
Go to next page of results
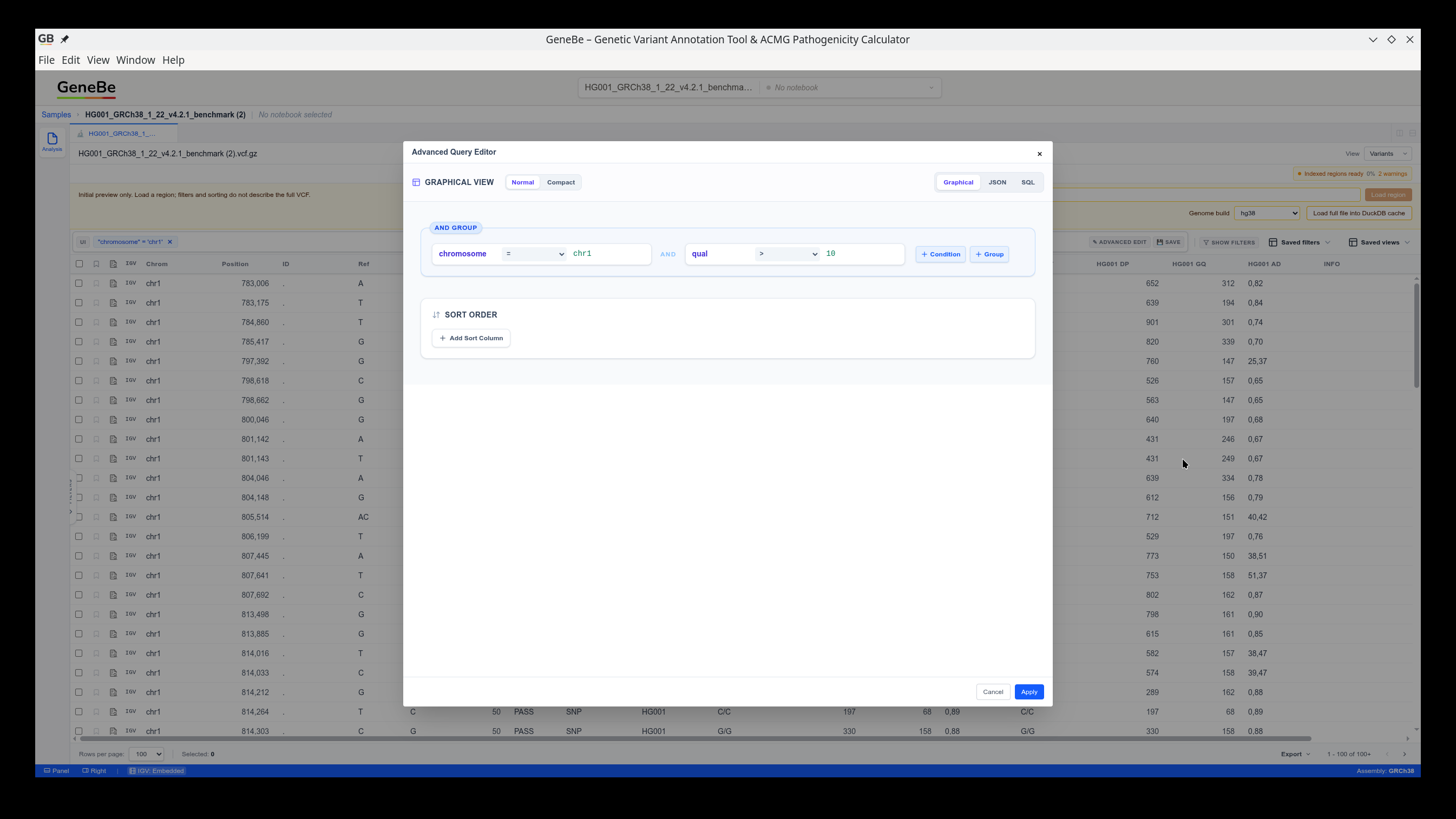[x=1404, y=754]
